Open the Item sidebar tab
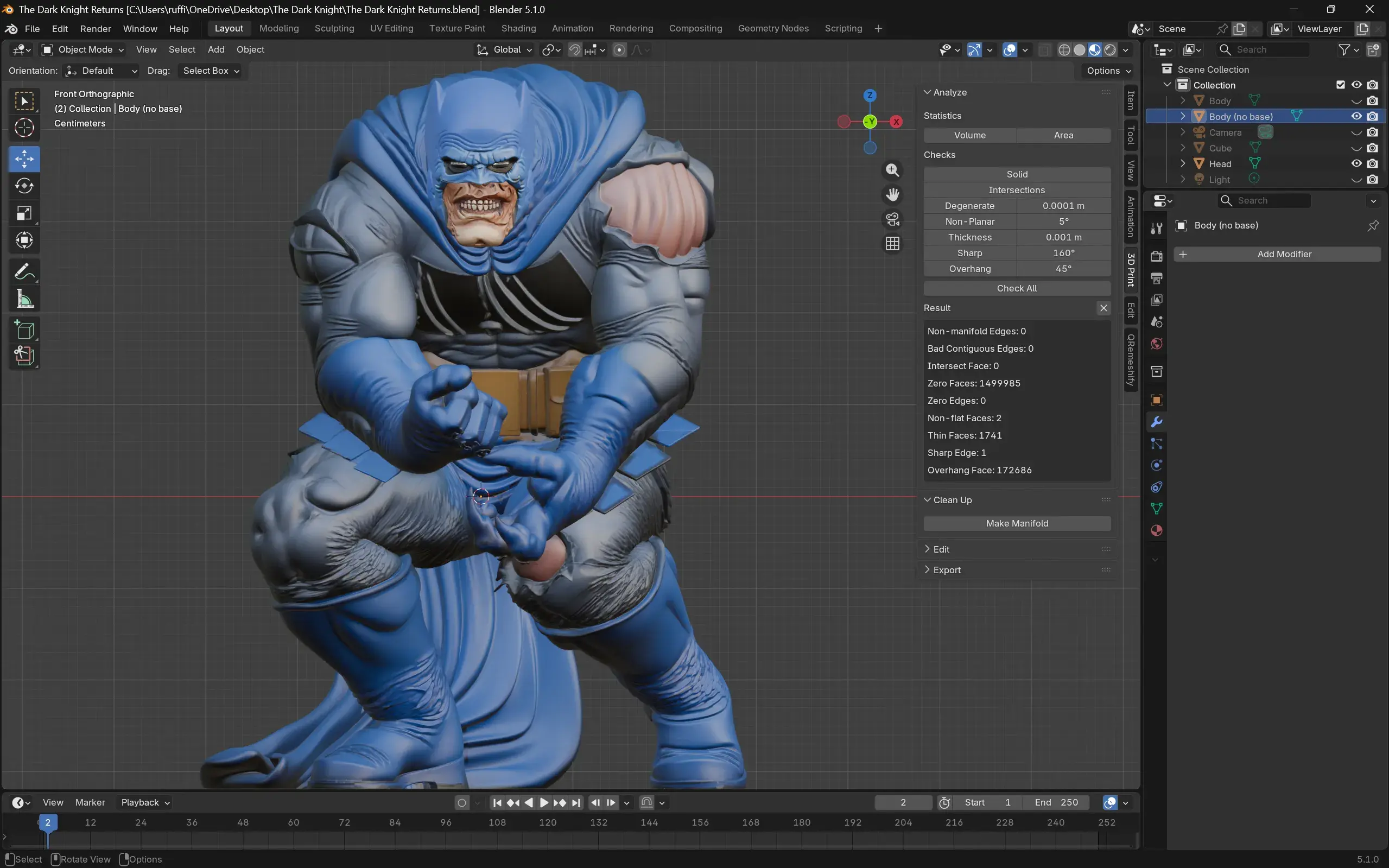 click(x=1131, y=100)
